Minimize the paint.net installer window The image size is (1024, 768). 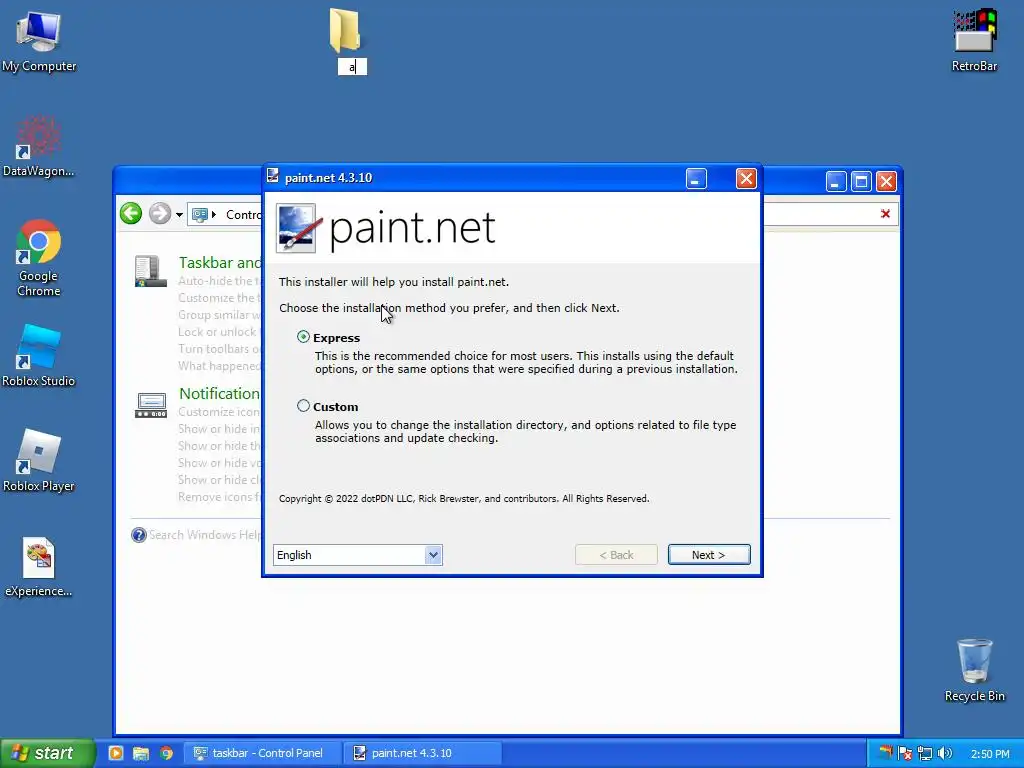click(x=696, y=178)
